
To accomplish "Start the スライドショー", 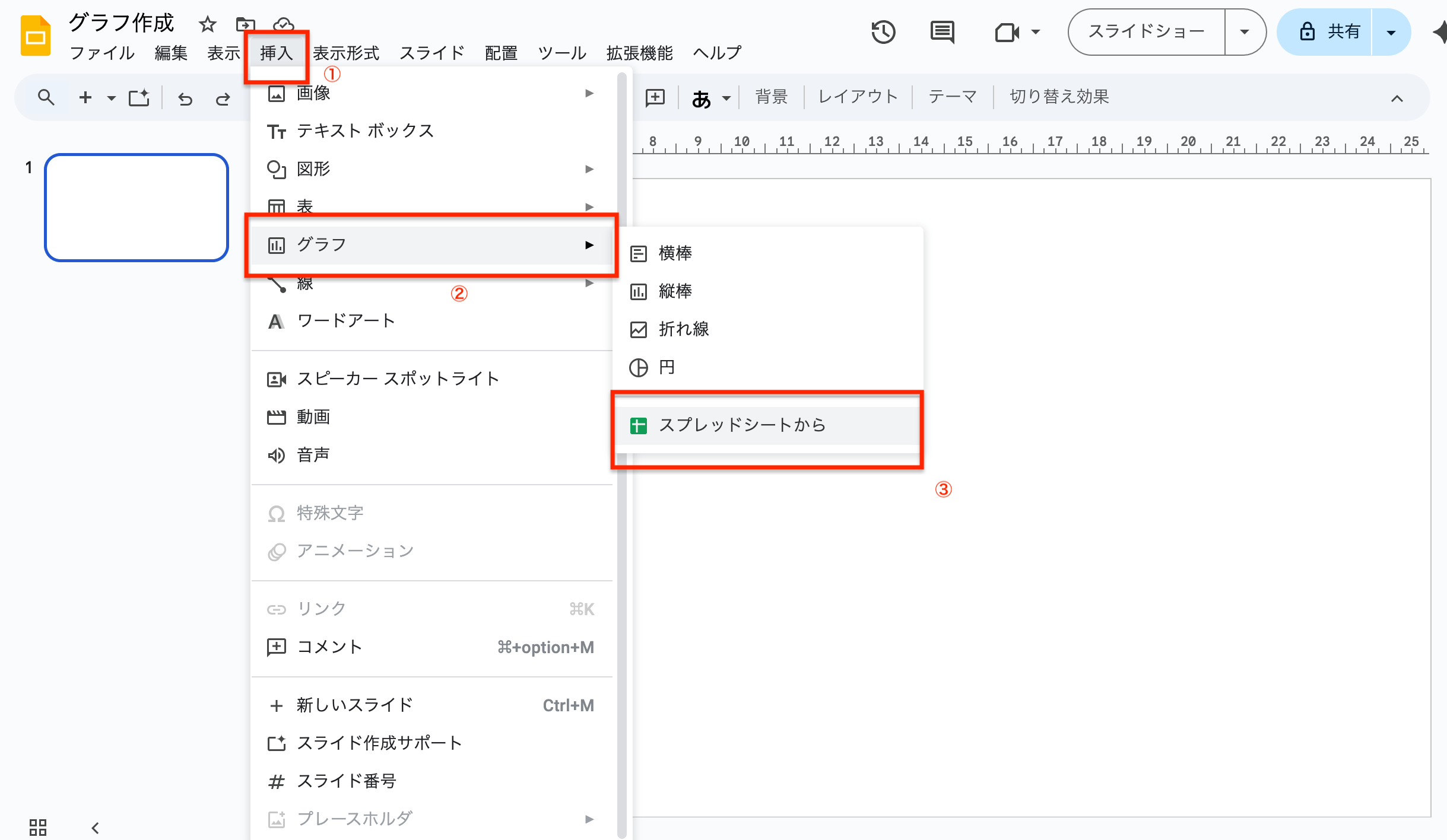I will (1145, 31).
